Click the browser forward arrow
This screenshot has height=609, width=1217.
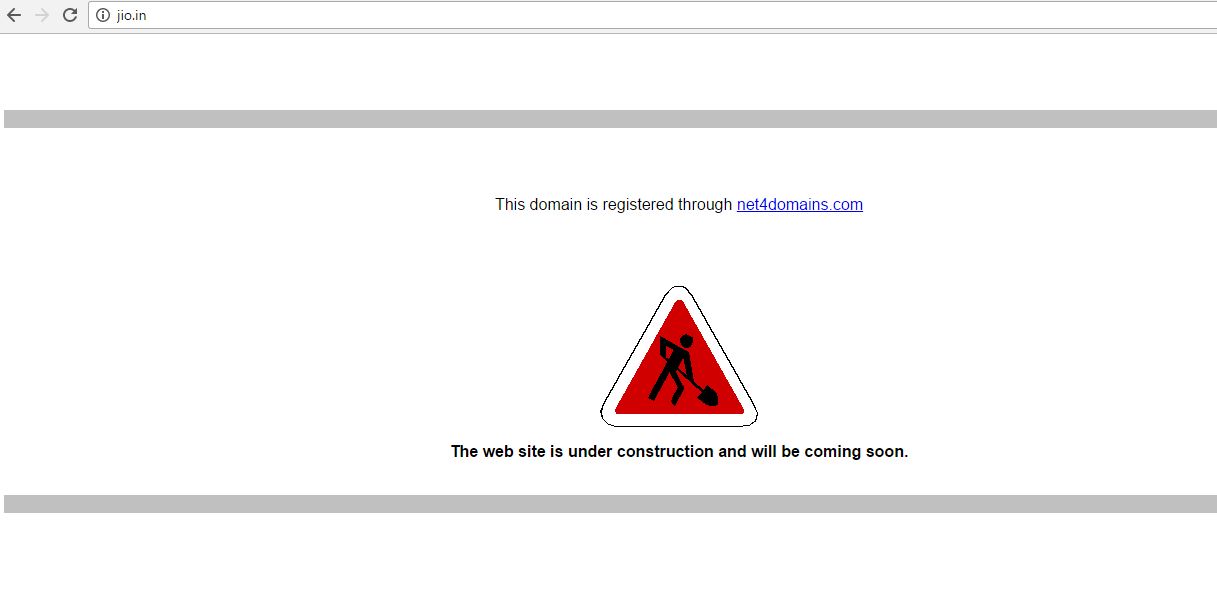(42, 15)
